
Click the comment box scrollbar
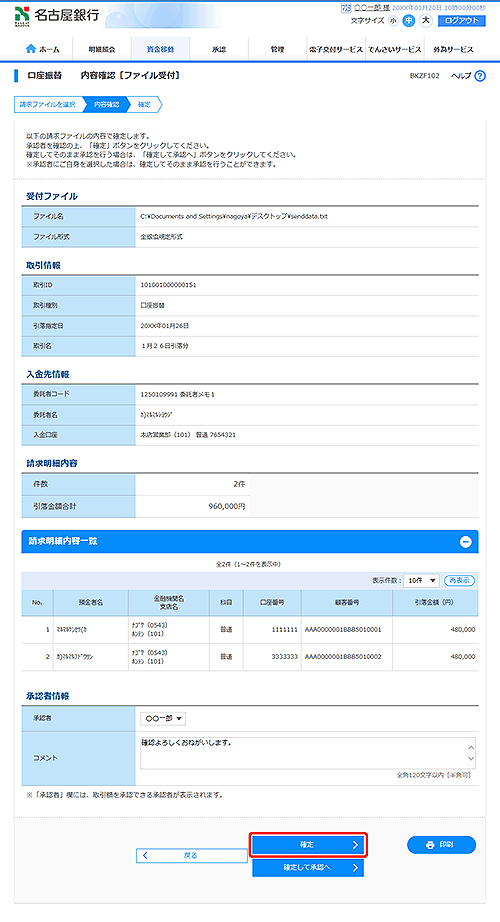471,753
